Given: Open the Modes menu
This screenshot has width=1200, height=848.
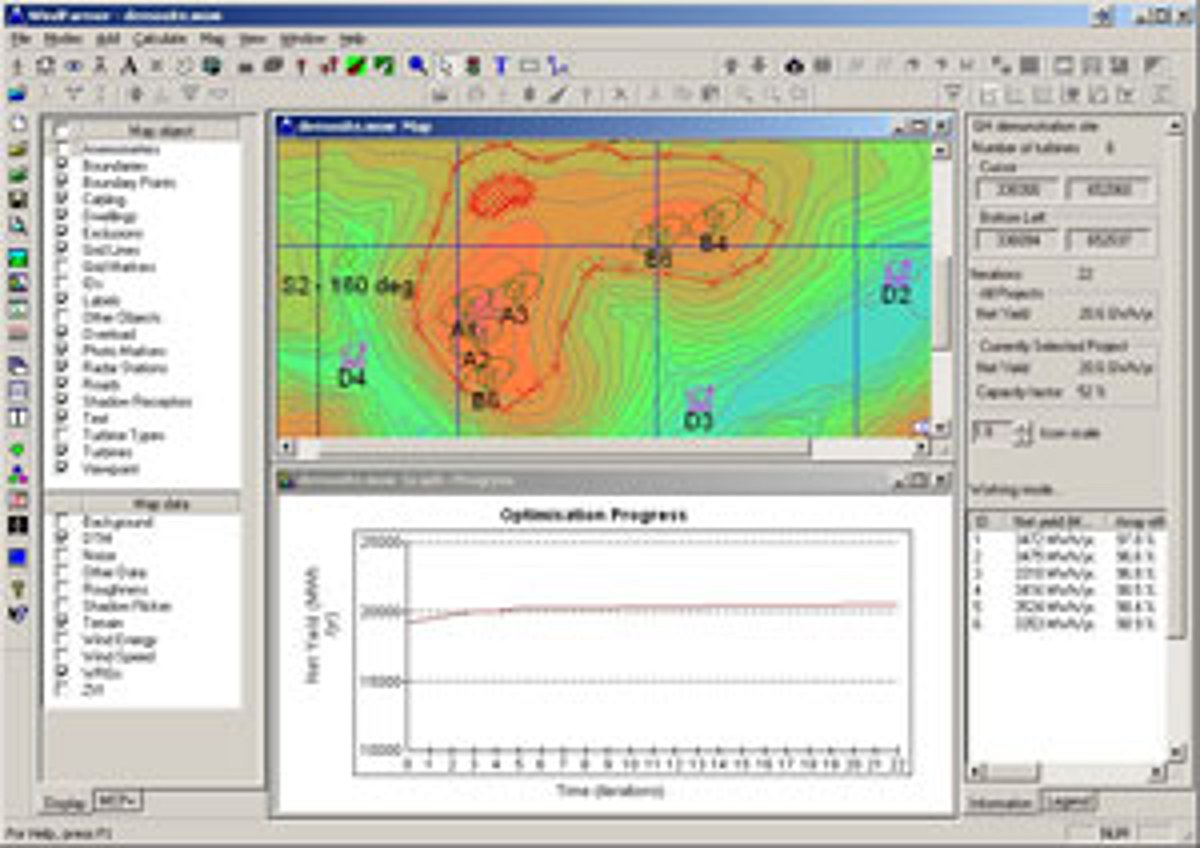Looking at the screenshot, I should (63, 38).
